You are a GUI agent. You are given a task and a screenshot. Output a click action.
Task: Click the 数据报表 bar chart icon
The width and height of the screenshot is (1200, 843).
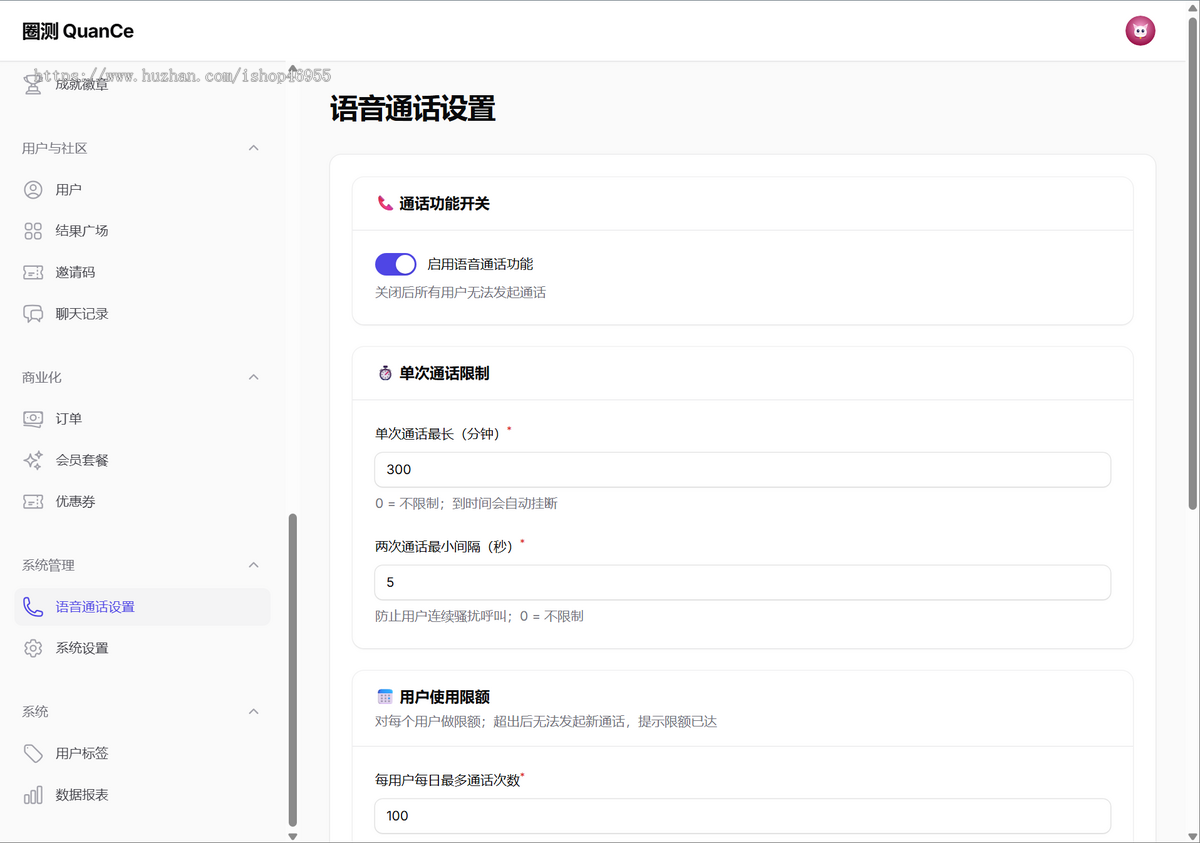pyautogui.click(x=33, y=795)
